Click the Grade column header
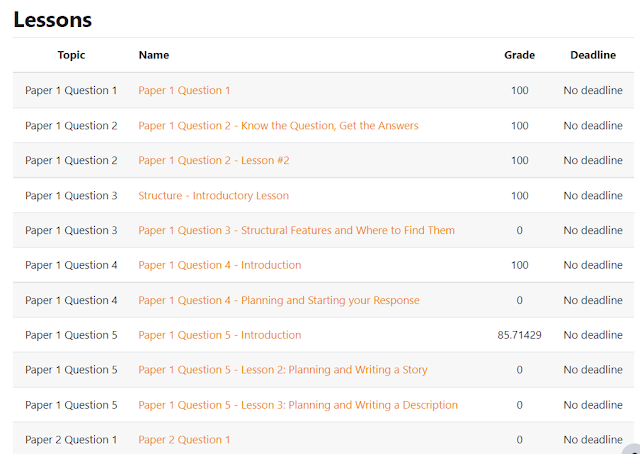Screen dimensions: 640x454 [520, 55]
